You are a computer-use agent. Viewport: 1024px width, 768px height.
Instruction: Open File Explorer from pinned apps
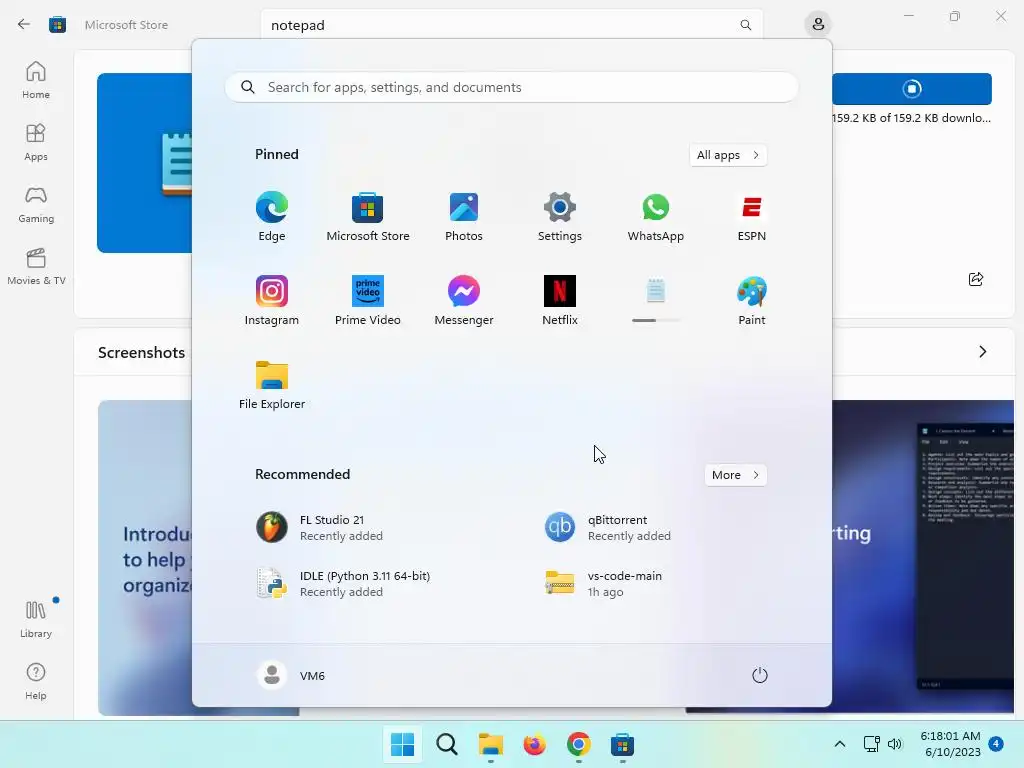click(x=272, y=385)
